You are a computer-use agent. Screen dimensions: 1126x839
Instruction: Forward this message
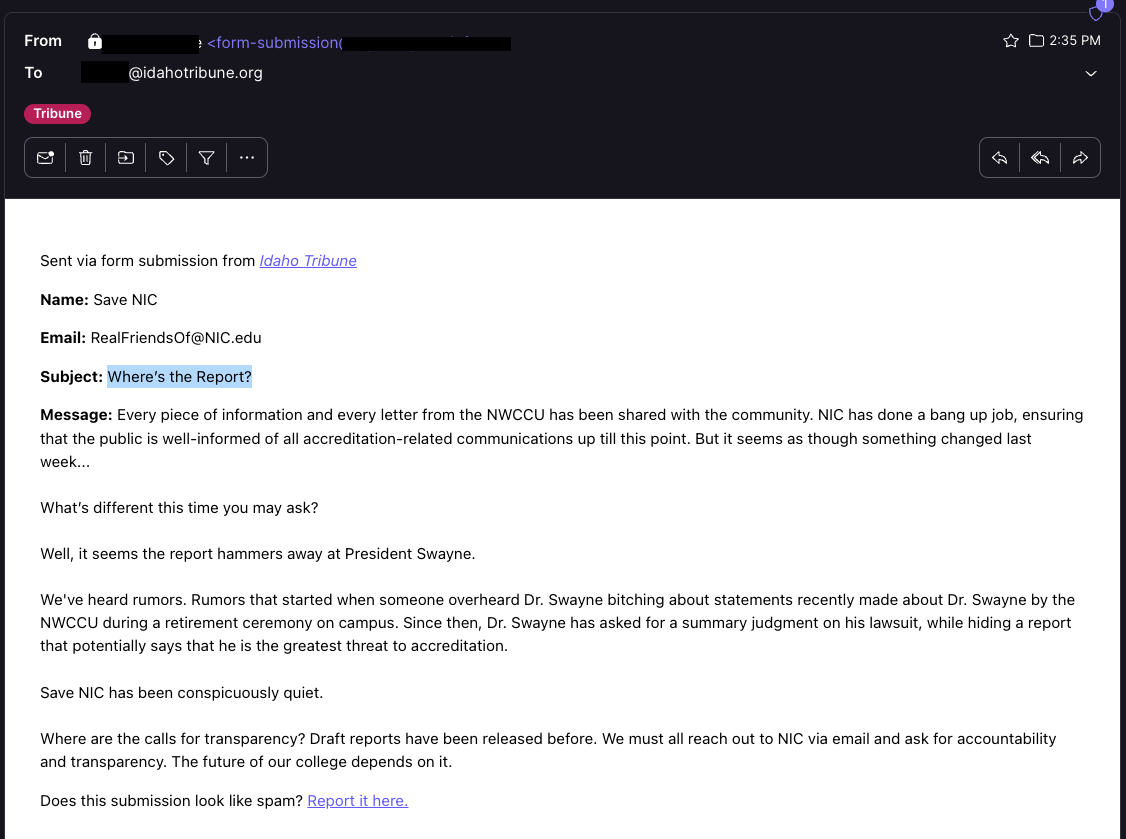[1080, 157]
